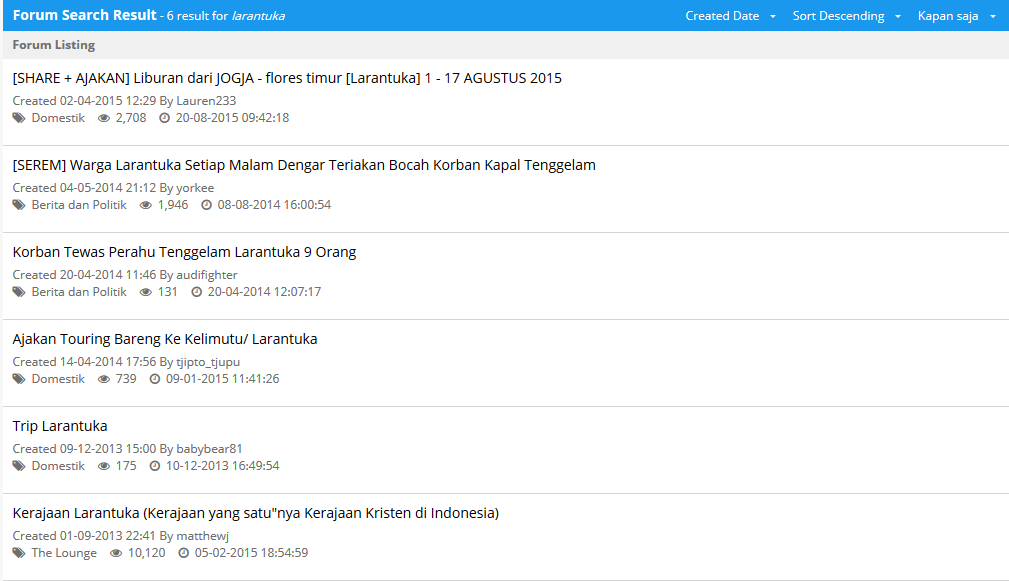Click the eye icon showing 2,708 views
The width and height of the screenshot is (1009, 581).
(104, 117)
